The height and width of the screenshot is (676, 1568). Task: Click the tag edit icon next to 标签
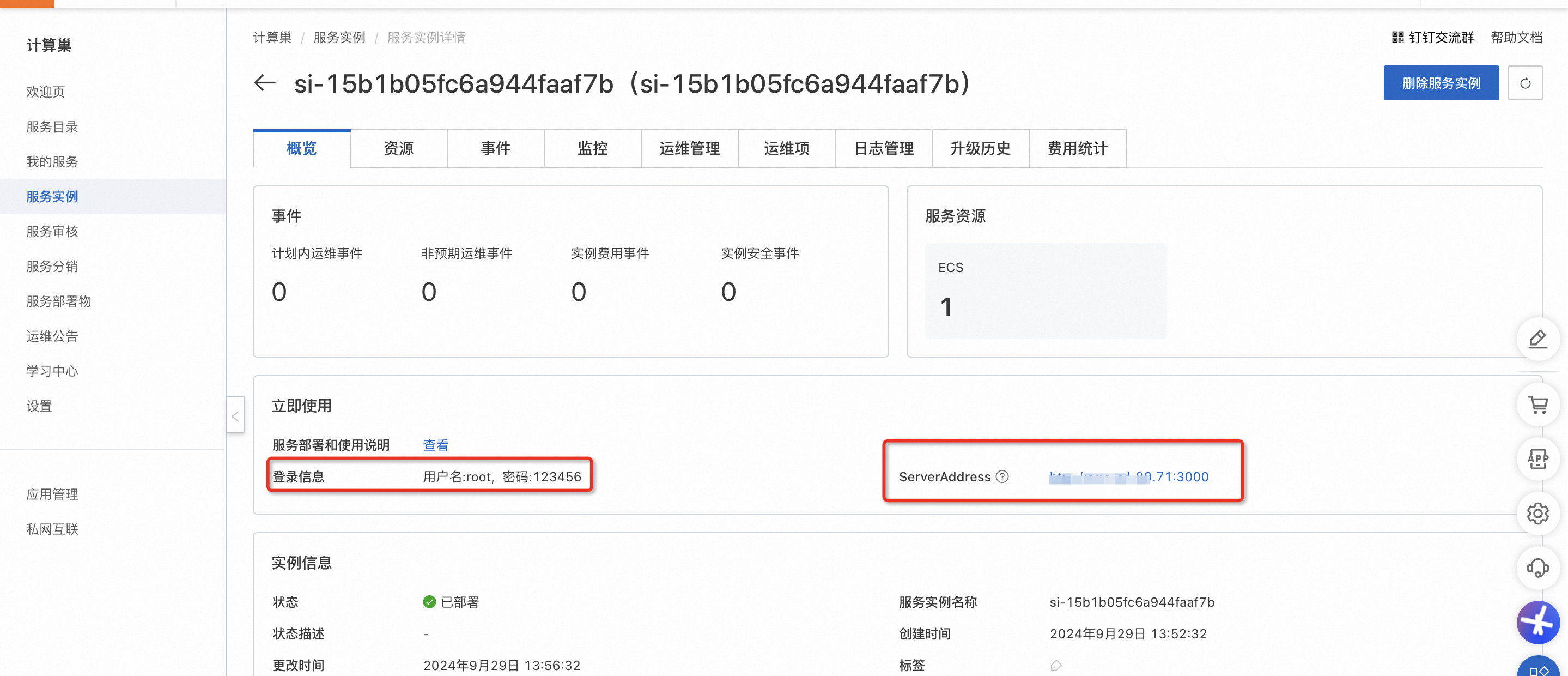tap(1055, 665)
